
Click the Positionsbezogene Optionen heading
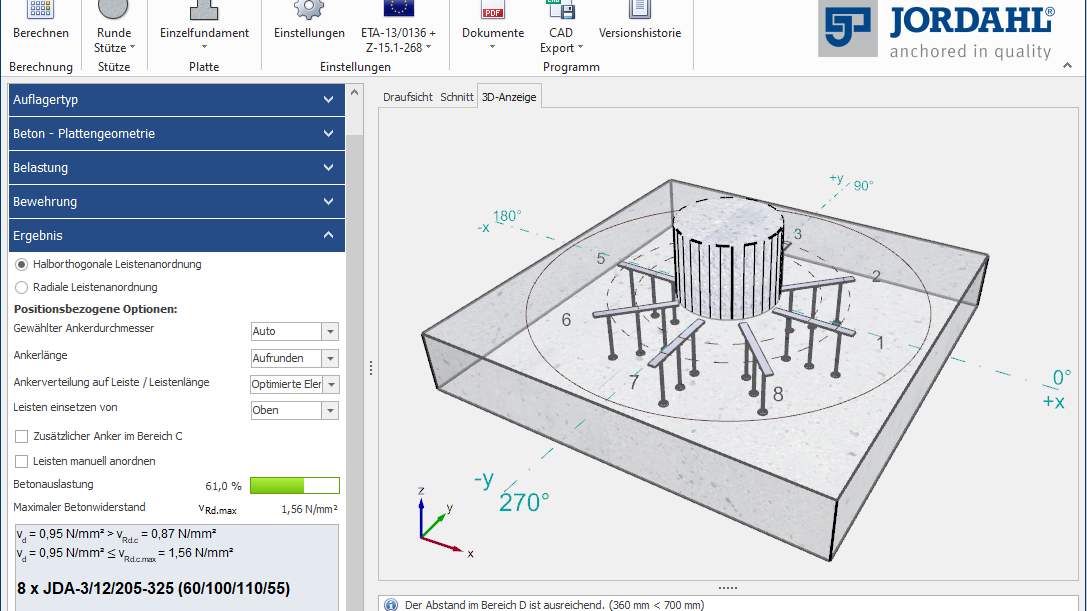pyautogui.click(x=96, y=309)
